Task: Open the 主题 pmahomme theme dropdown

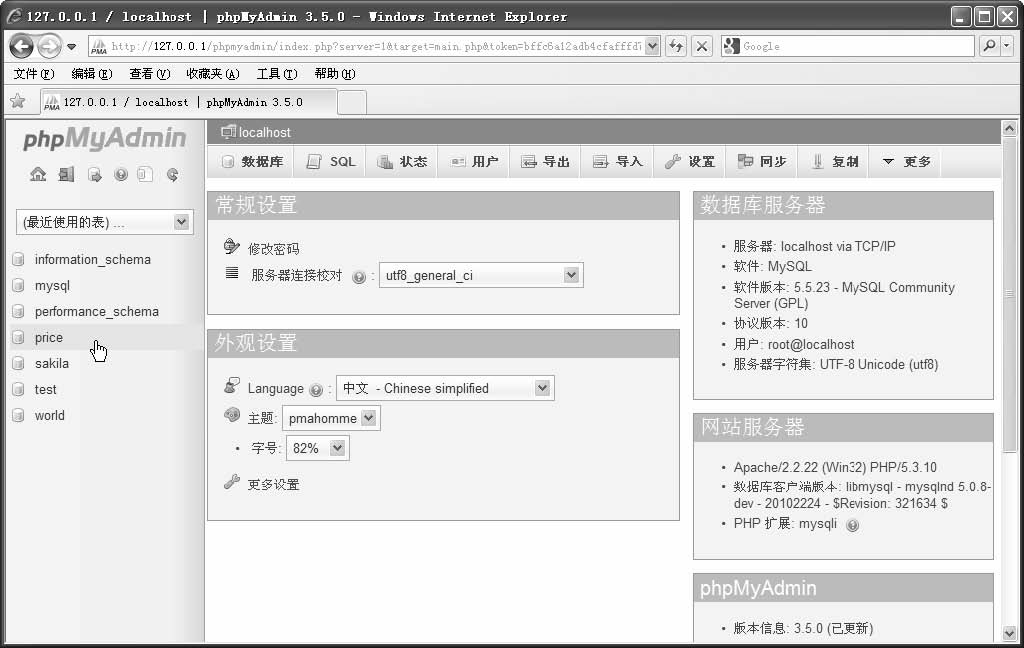Action: 331,418
